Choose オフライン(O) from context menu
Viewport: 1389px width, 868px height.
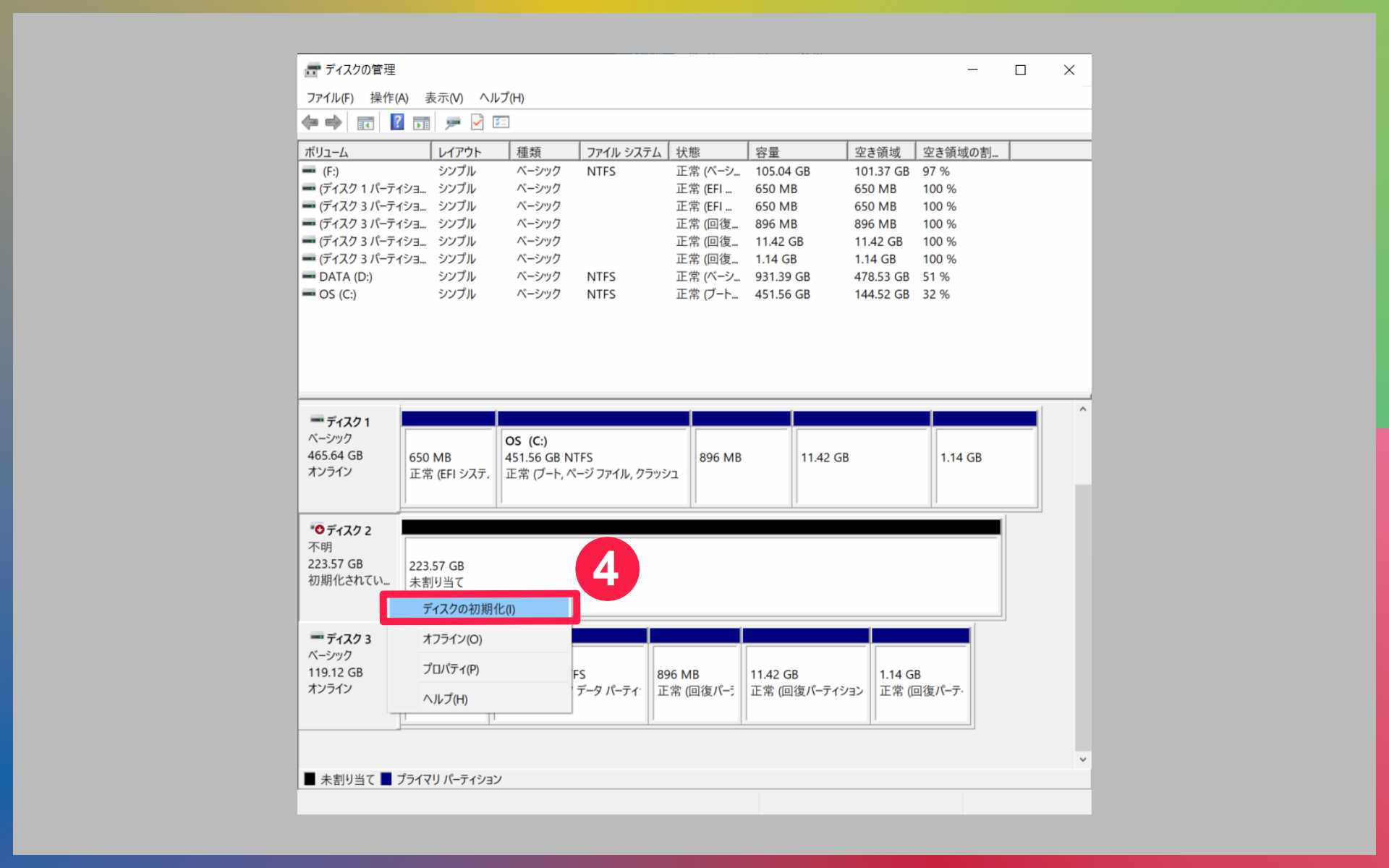[x=452, y=639]
